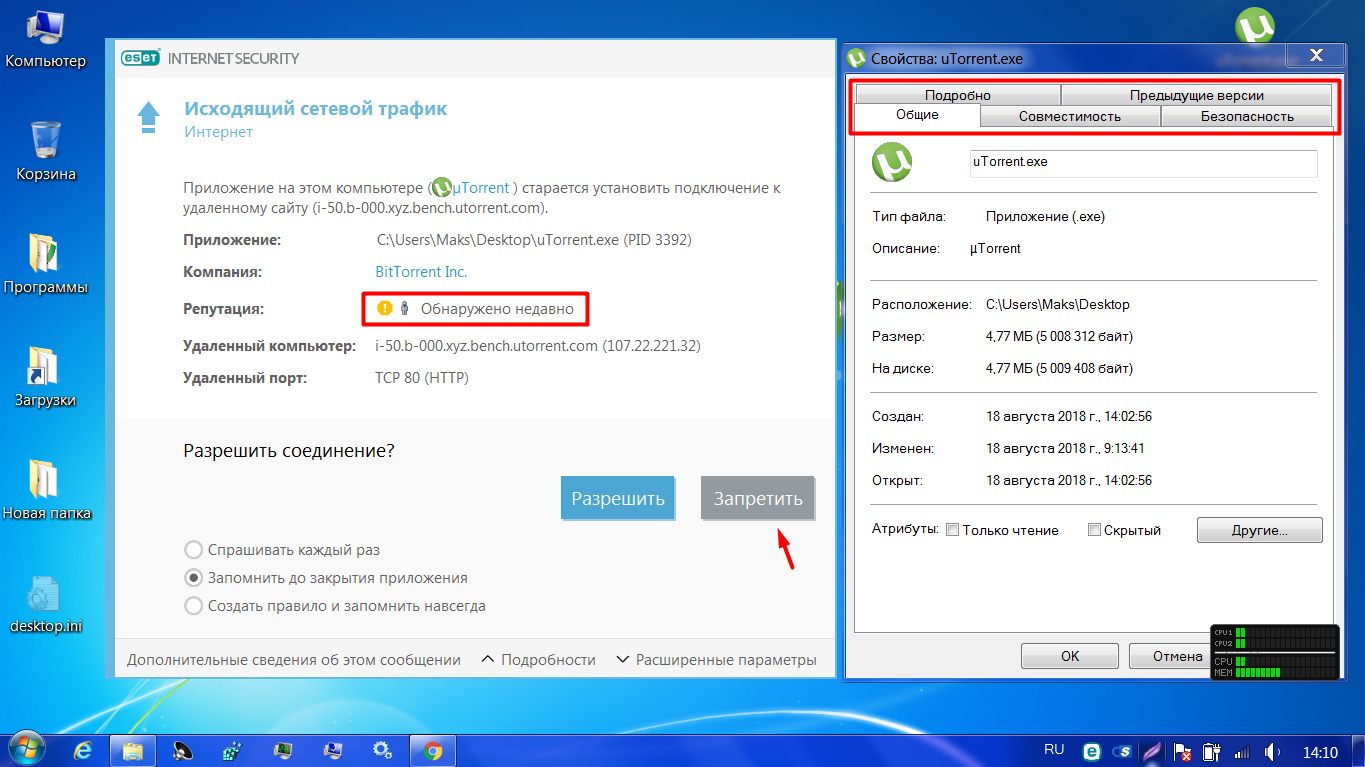The width and height of the screenshot is (1365, 767).
Task: Open Windows Explorer from the taskbar
Action: click(133, 750)
